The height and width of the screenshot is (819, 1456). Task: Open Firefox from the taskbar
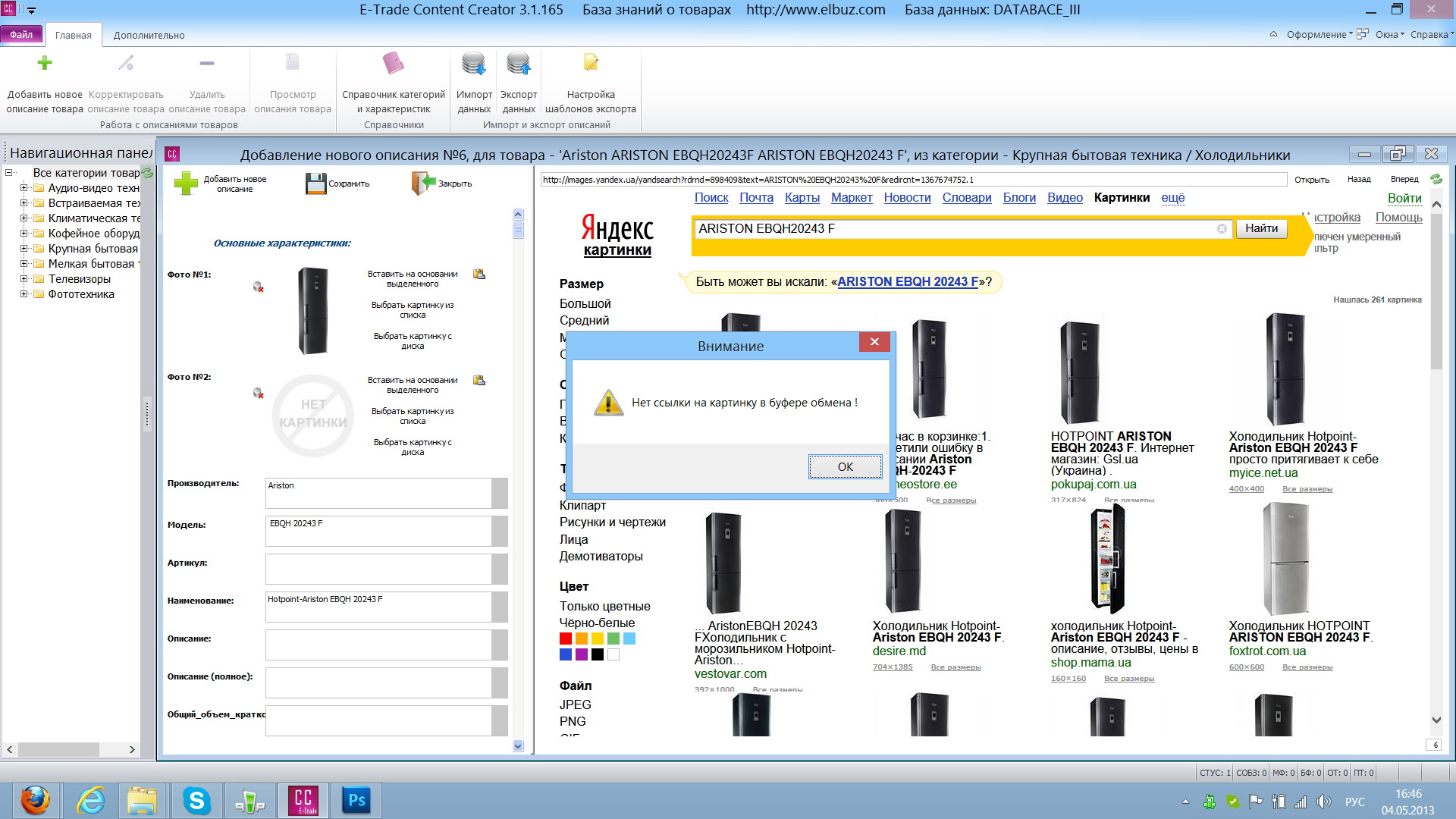pyautogui.click(x=35, y=800)
